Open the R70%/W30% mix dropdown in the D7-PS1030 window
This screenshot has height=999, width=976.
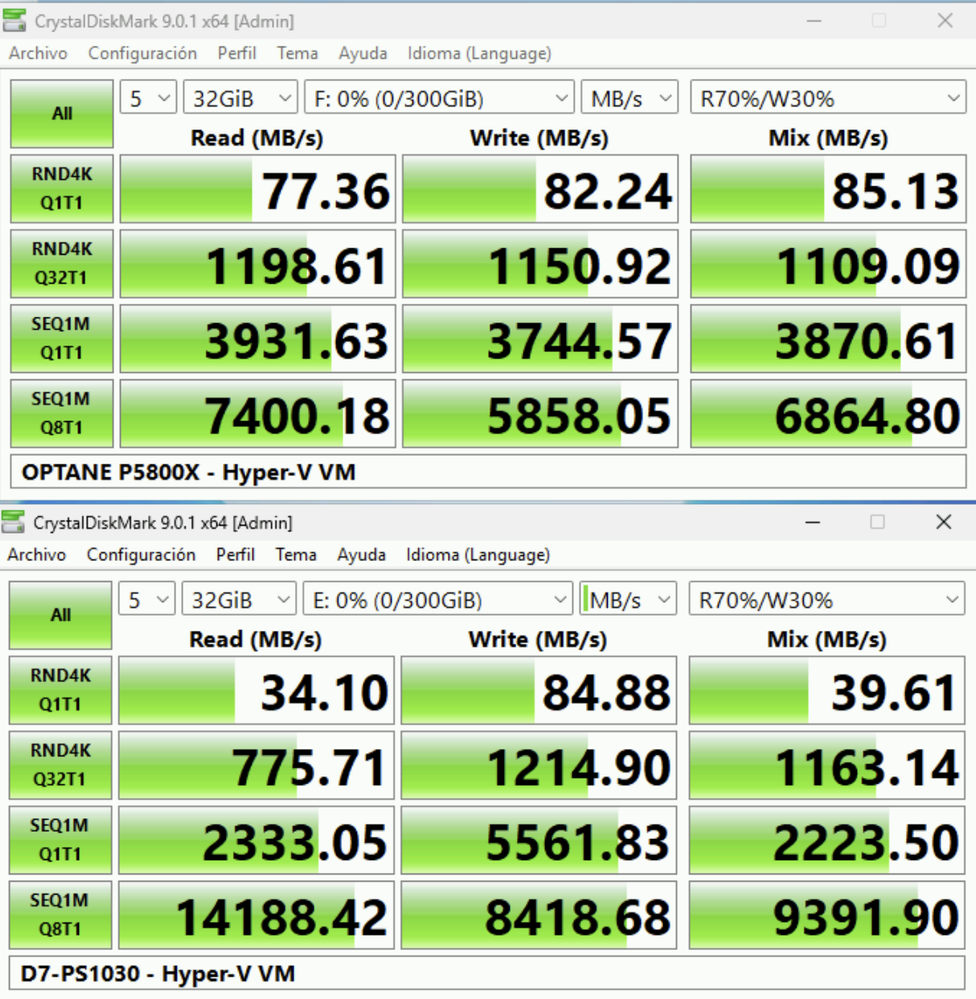(827, 599)
